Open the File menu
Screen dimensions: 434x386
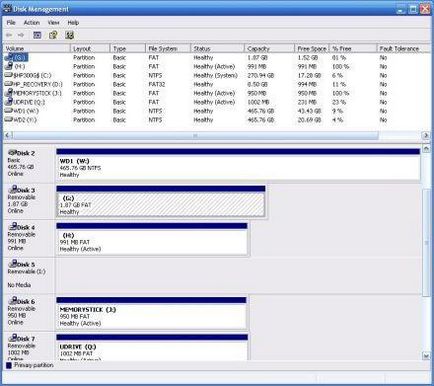[x=11, y=23]
